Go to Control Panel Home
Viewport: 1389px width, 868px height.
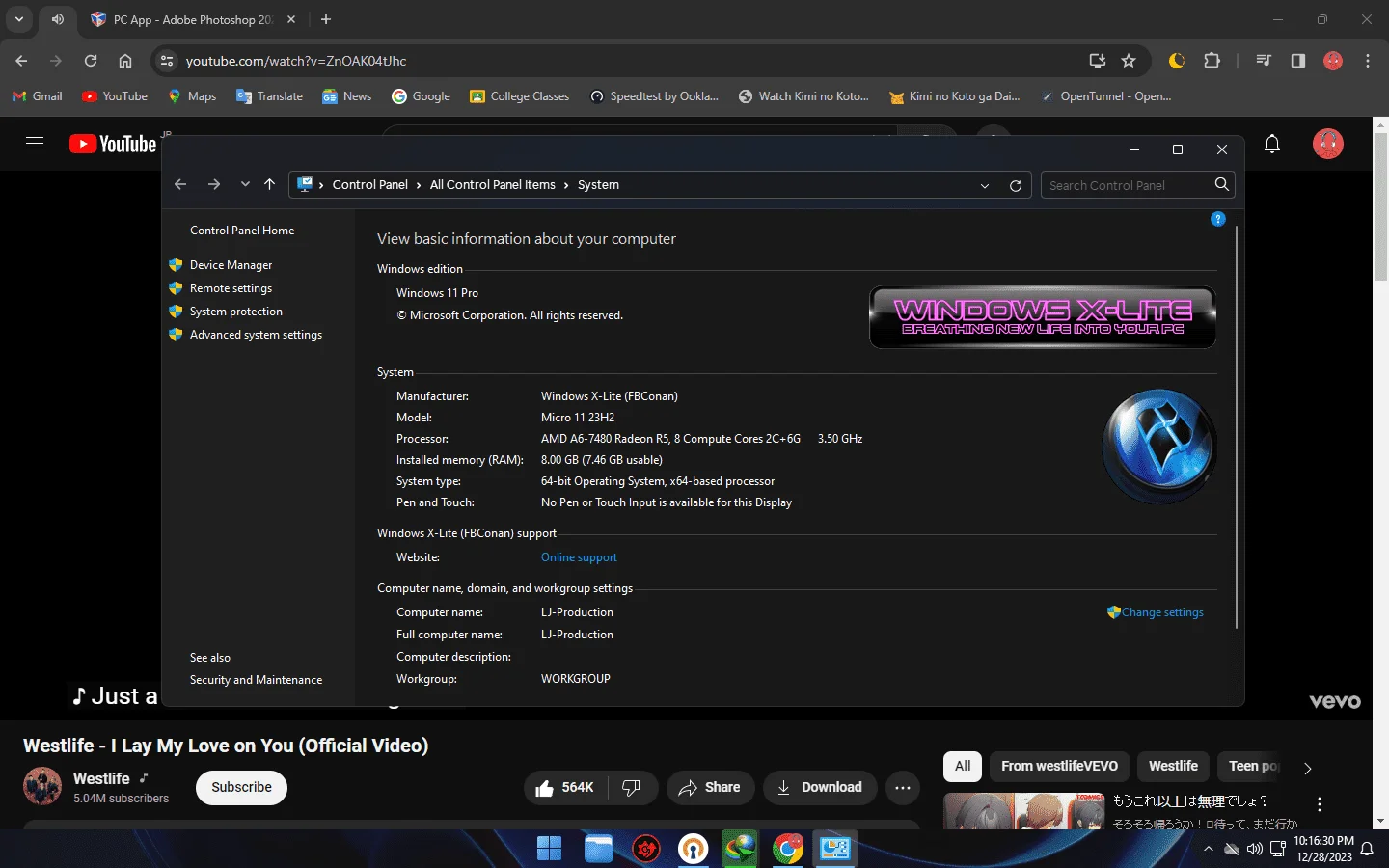point(242,231)
